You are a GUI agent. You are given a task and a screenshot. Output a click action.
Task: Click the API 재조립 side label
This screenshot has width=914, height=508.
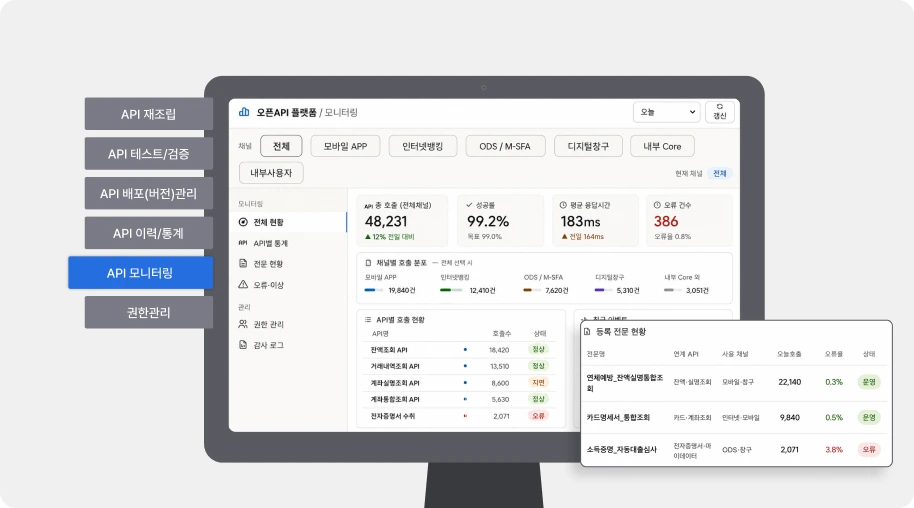149,114
